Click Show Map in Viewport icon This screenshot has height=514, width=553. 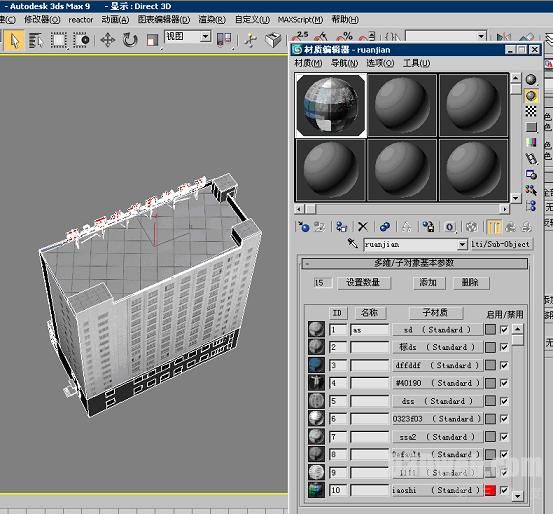coord(472,226)
